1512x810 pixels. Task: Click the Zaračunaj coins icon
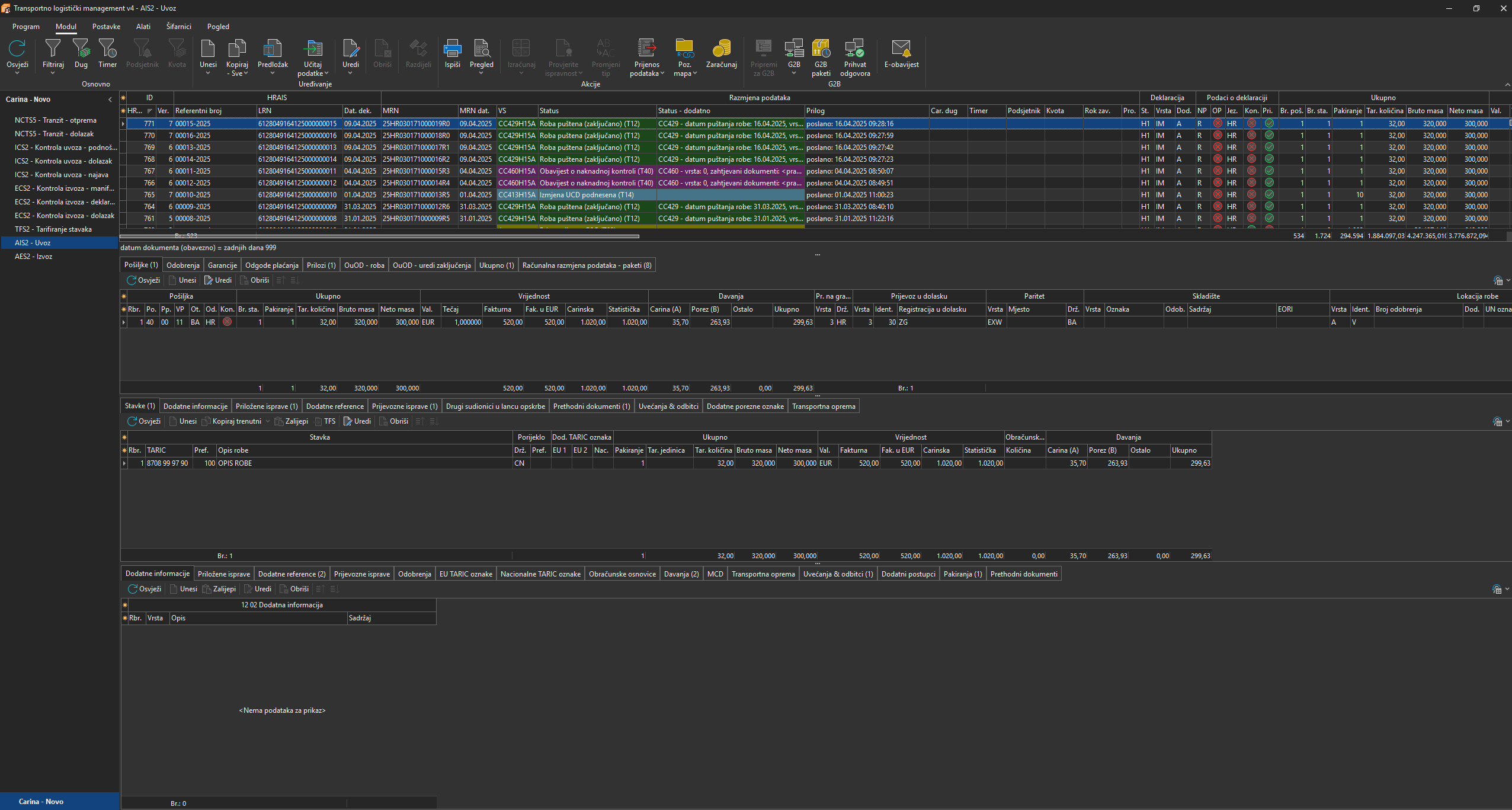pos(721,49)
